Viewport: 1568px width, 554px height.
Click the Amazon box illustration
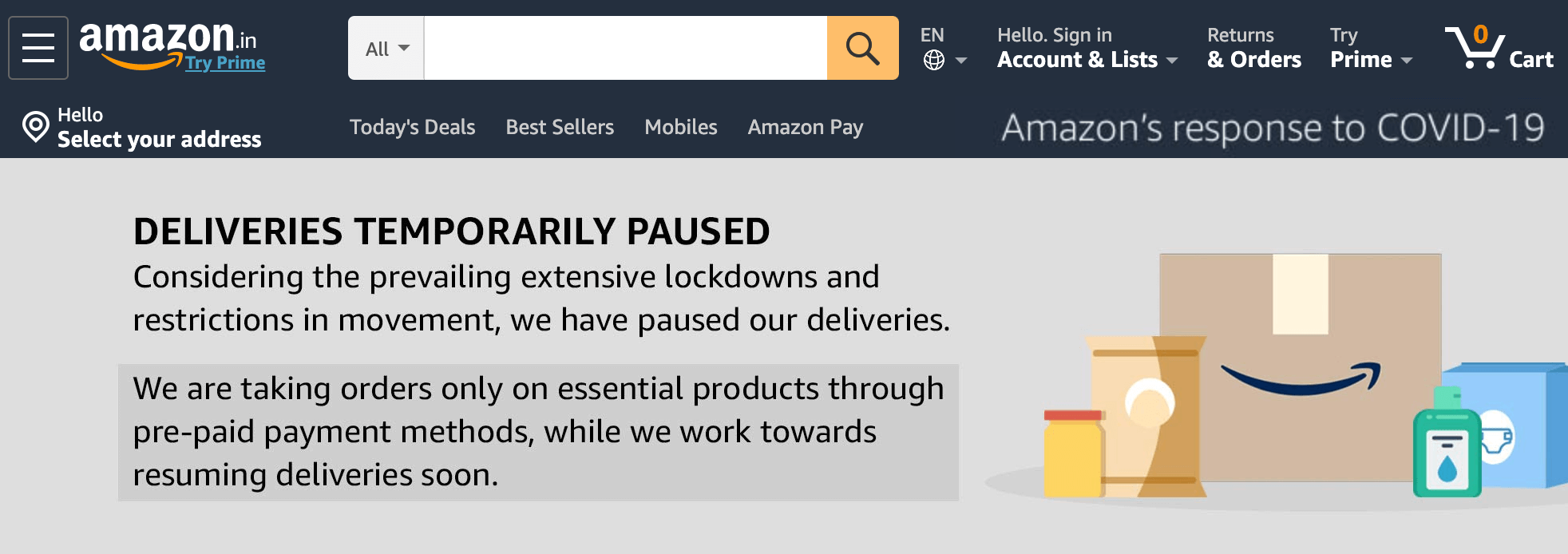pyautogui.click(x=1300, y=368)
